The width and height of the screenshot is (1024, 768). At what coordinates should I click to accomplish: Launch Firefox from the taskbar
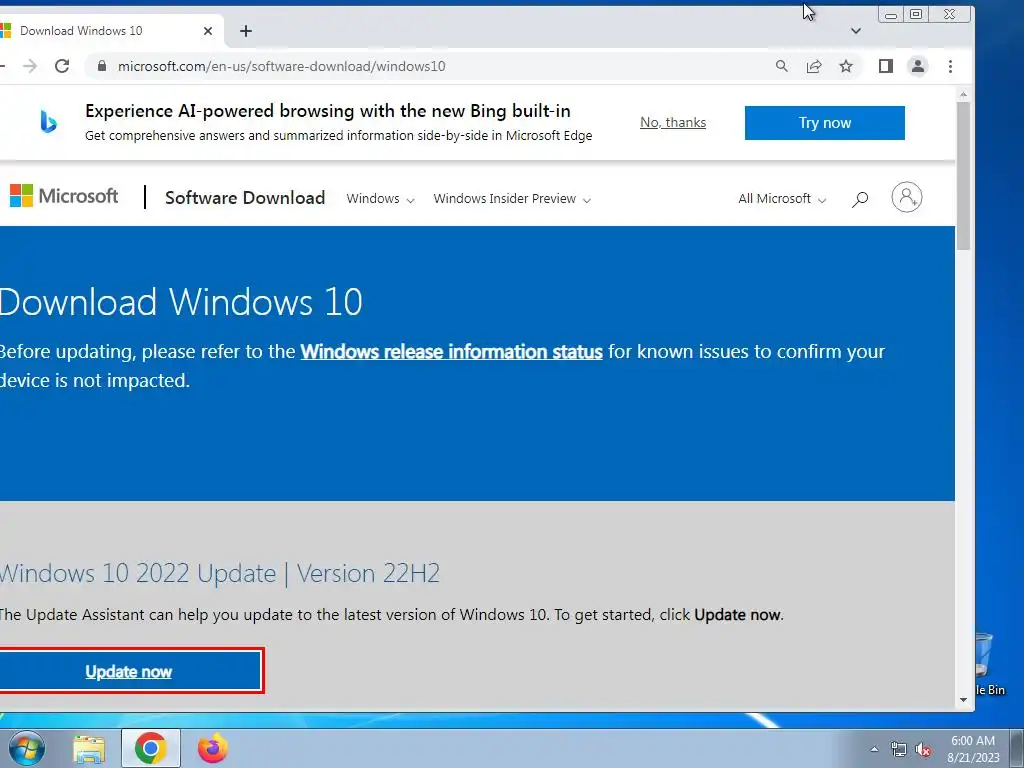[x=212, y=748]
